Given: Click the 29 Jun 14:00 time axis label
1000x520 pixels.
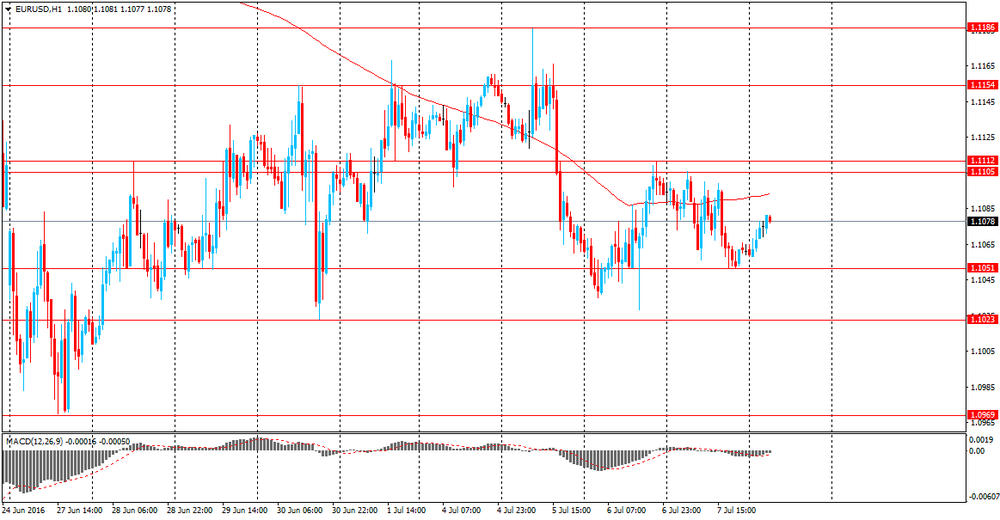Looking at the screenshot, I should point(245,510).
